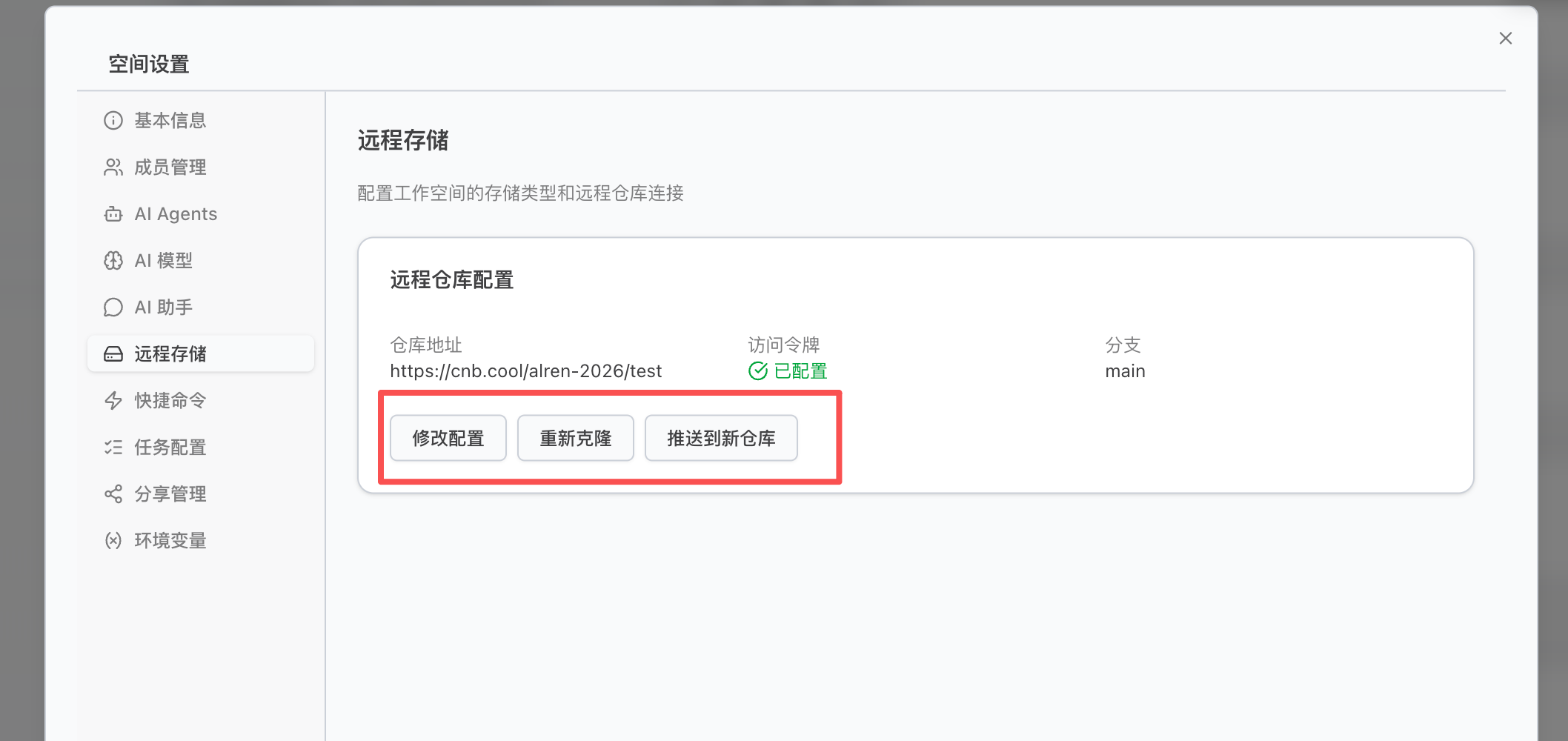Select the main branch label under 分支

coord(1125,370)
